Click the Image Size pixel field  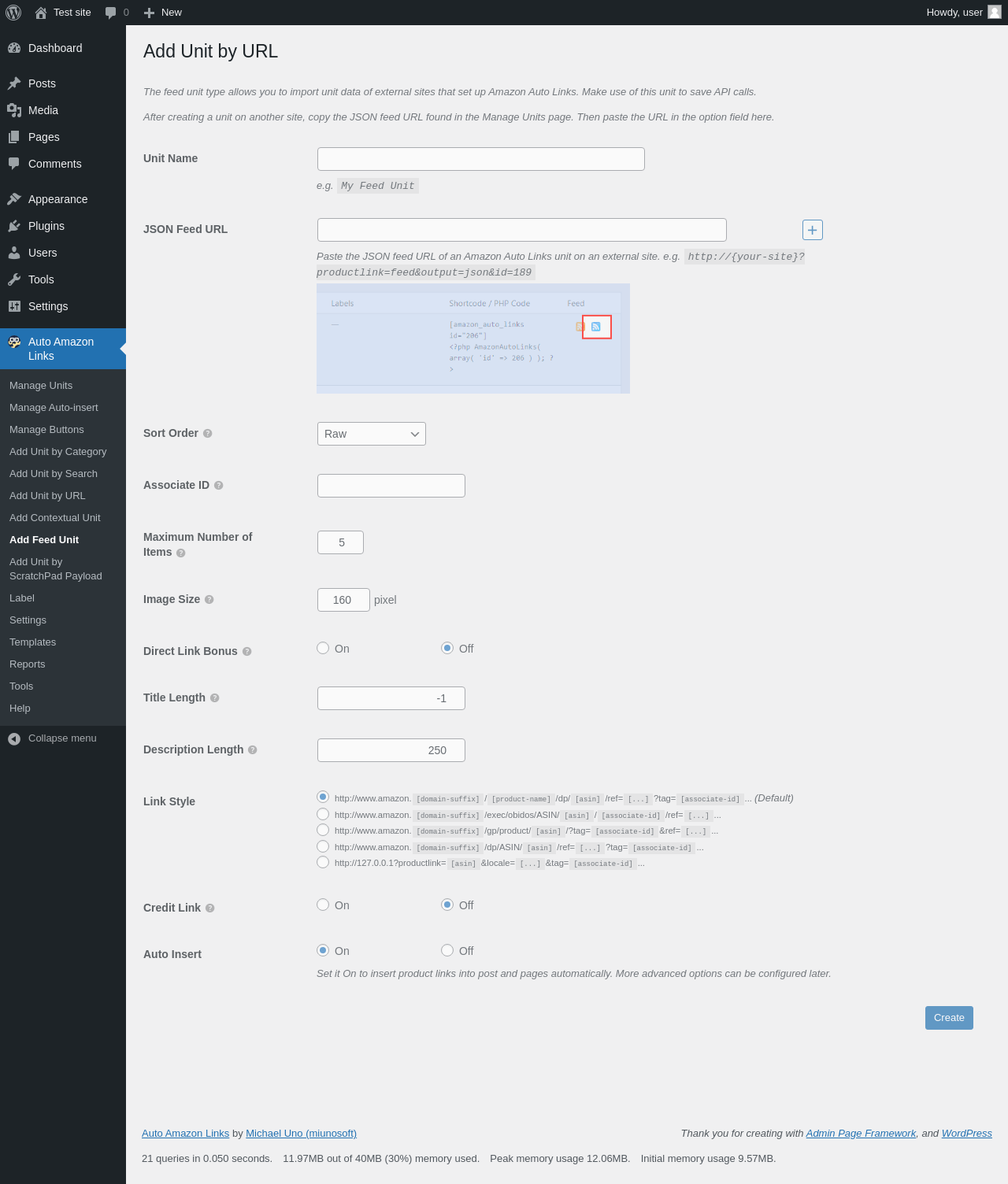click(343, 600)
